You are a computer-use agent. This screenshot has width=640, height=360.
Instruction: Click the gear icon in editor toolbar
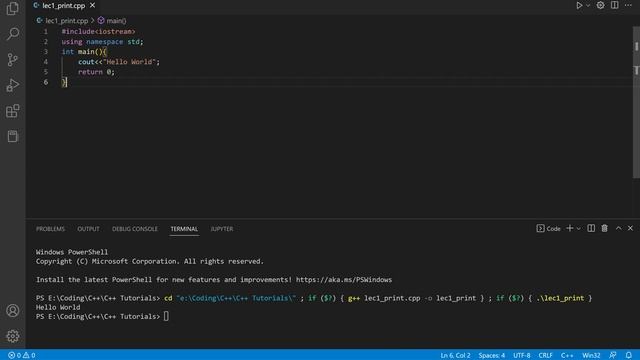(600, 5)
